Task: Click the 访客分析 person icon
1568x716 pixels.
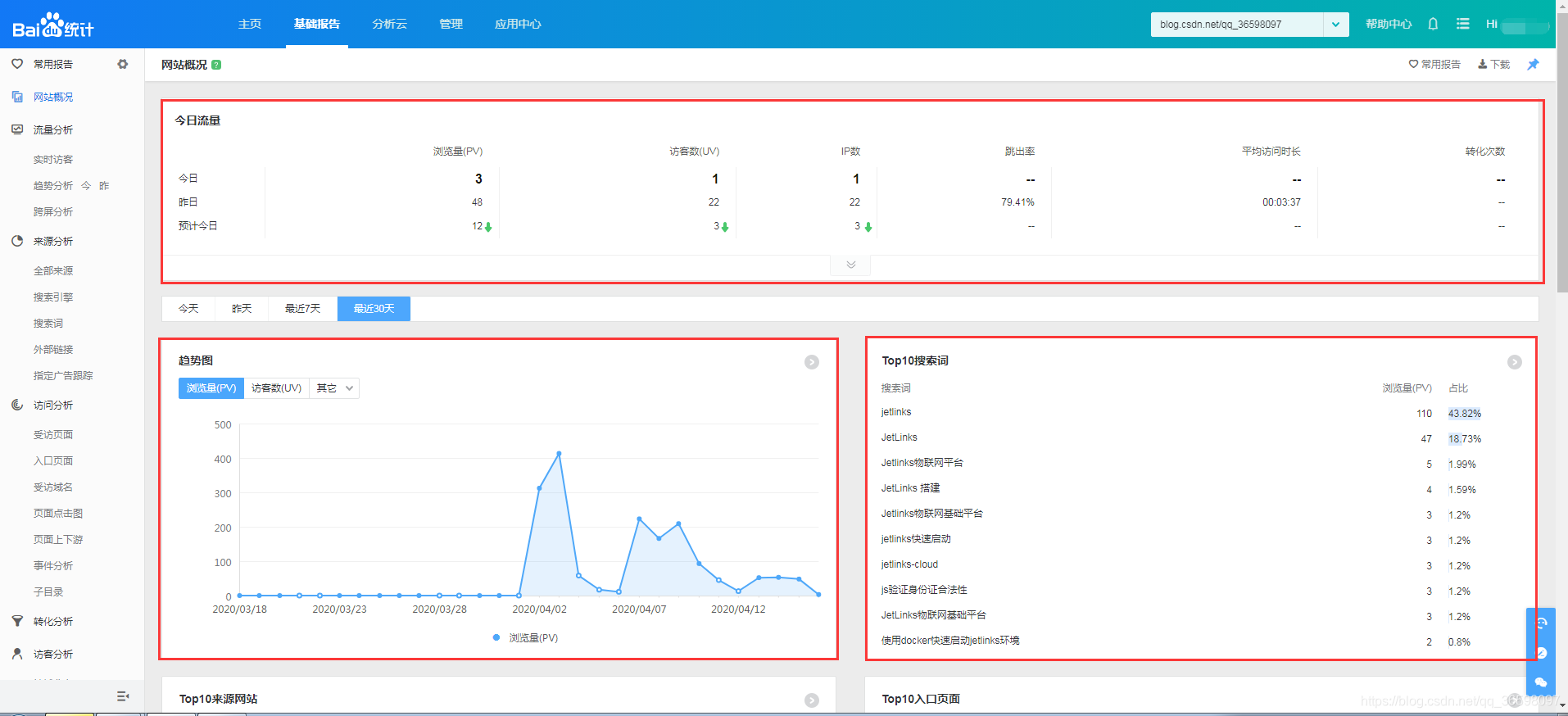Action: point(17,654)
